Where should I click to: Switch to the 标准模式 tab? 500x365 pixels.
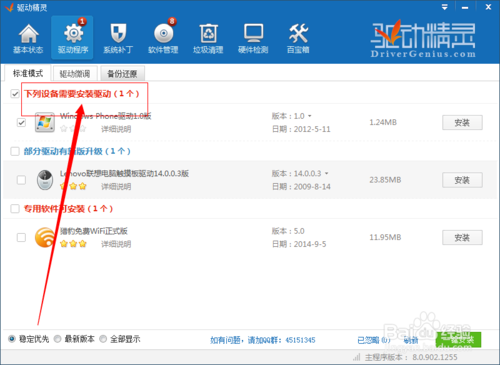(x=28, y=73)
